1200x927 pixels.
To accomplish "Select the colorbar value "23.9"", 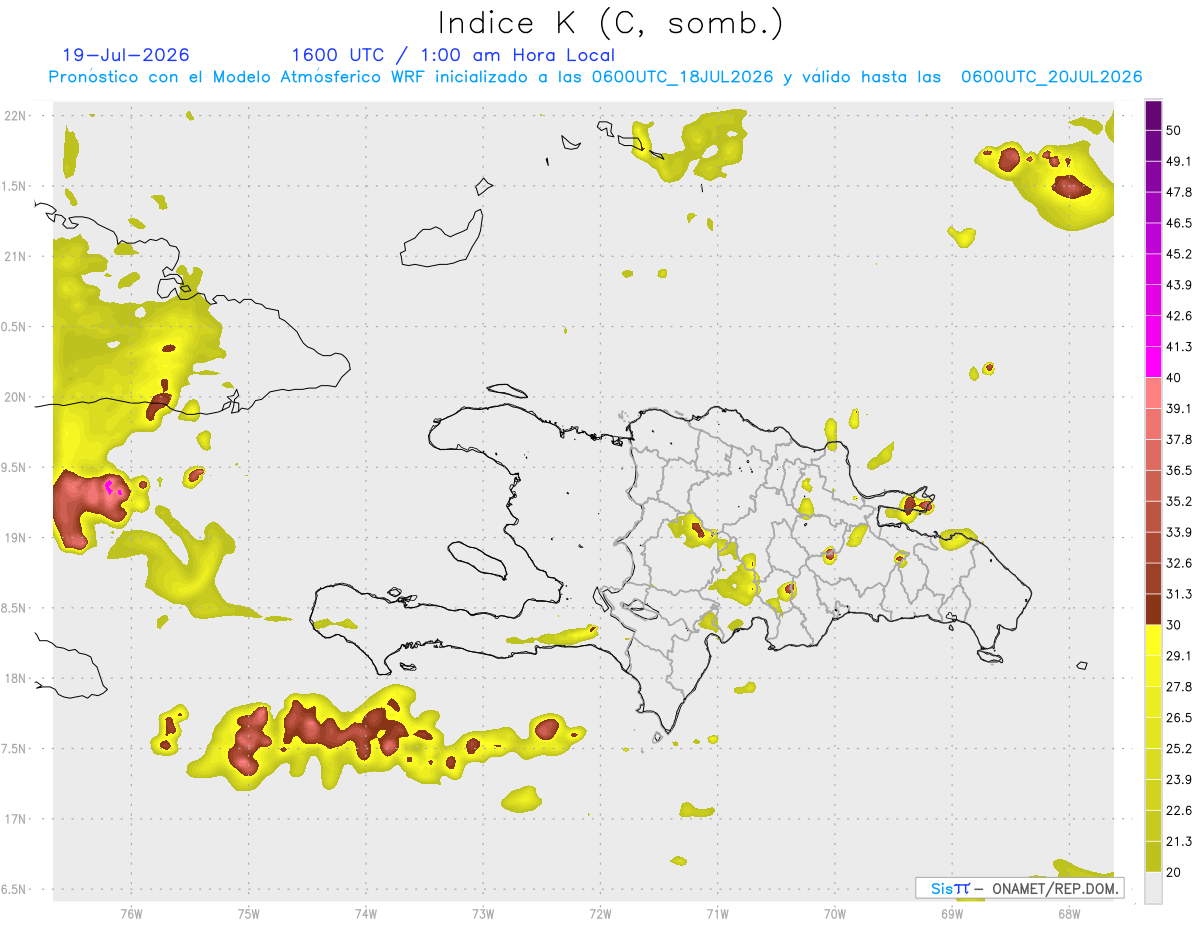I will 1179,780.
